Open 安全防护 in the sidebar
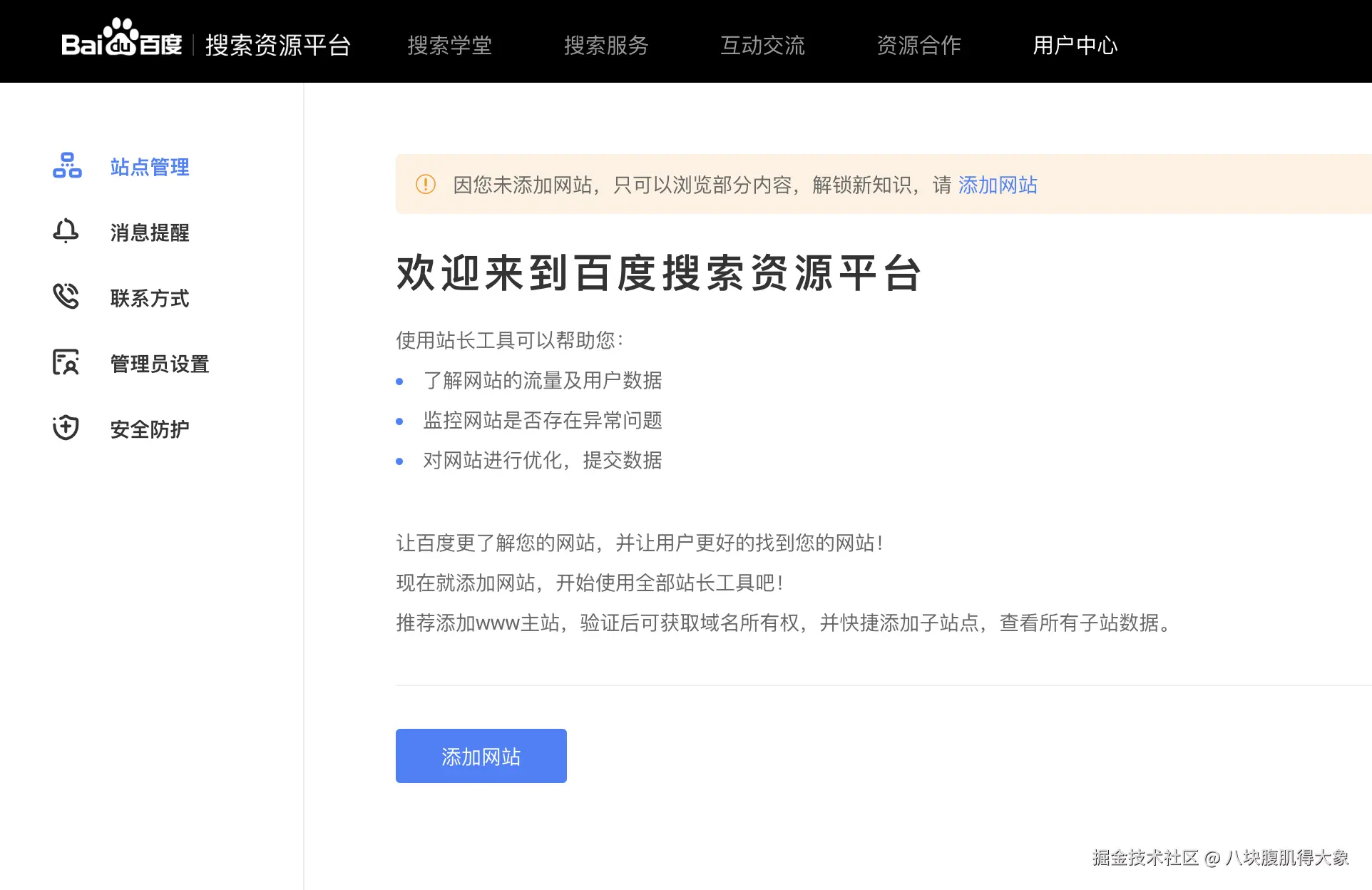 150,429
